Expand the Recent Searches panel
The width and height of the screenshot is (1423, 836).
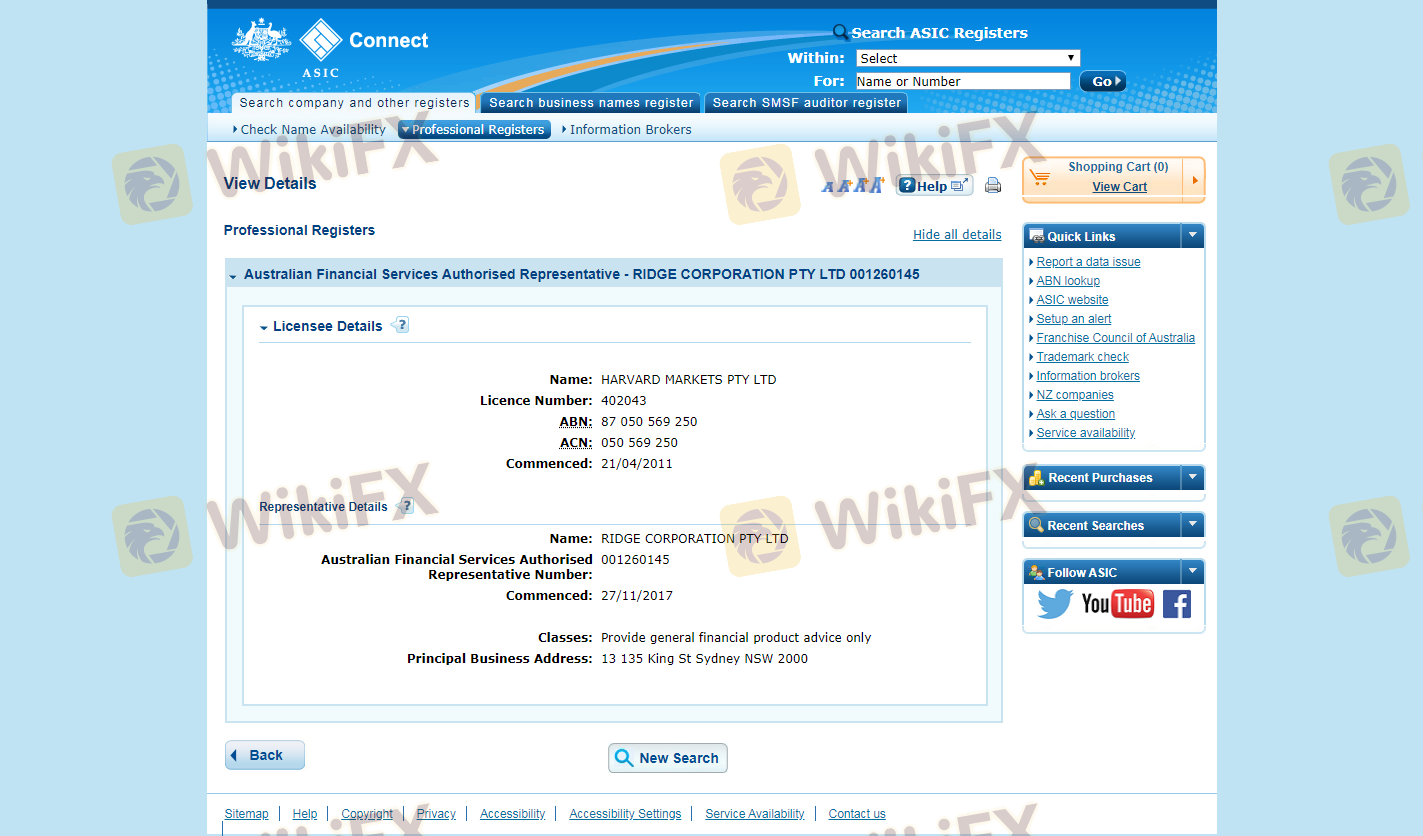coord(1192,525)
